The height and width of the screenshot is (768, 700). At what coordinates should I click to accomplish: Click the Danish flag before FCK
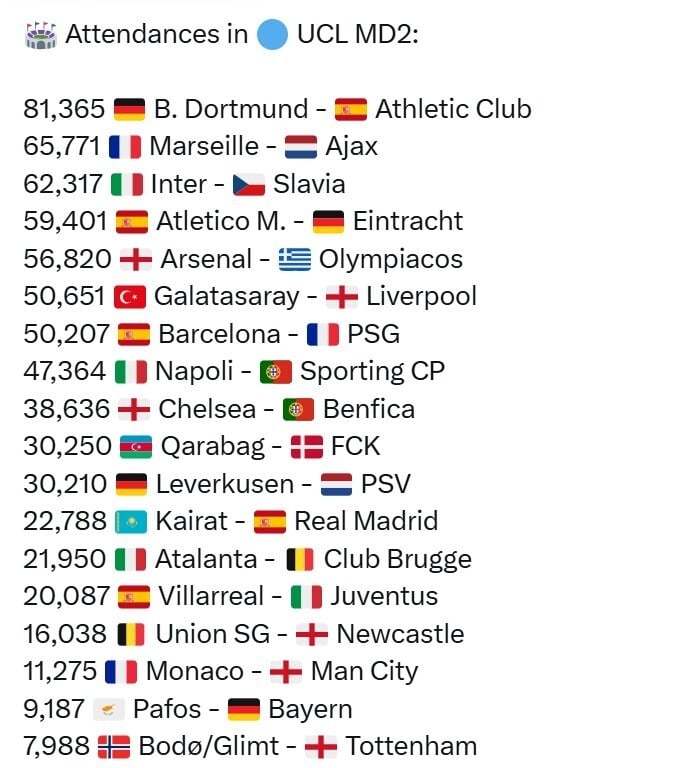pyautogui.click(x=306, y=447)
